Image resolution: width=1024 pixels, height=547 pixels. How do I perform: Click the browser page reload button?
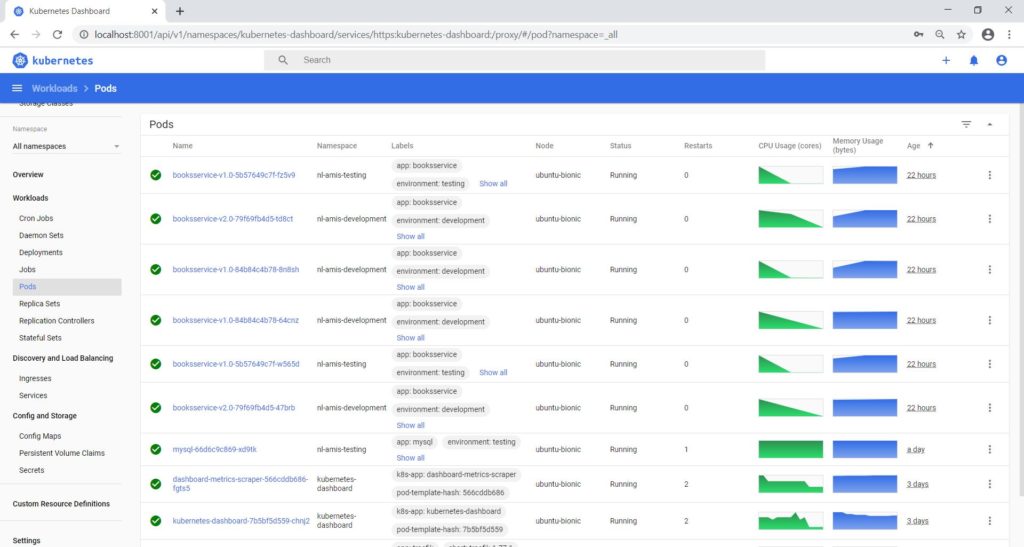[58, 34]
